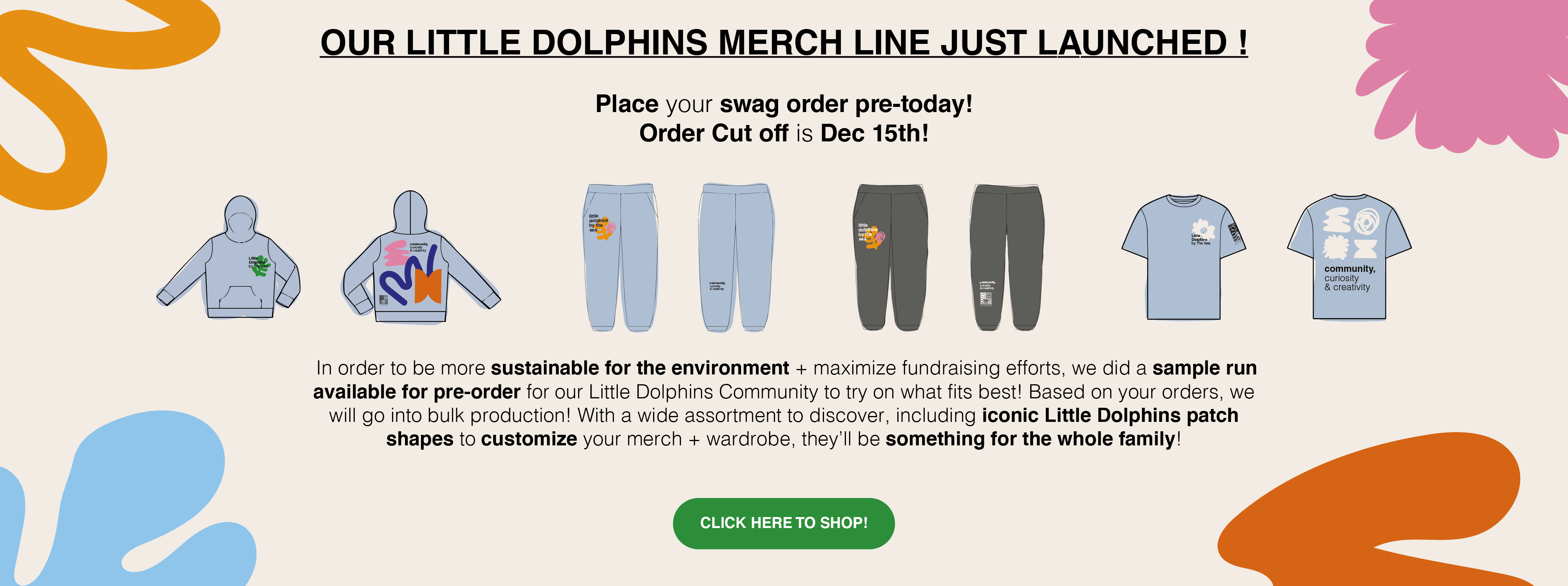Viewport: 1568px width, 586px height.
Task: Click the pink patch on the hoodie back
Action: (396, 253)
